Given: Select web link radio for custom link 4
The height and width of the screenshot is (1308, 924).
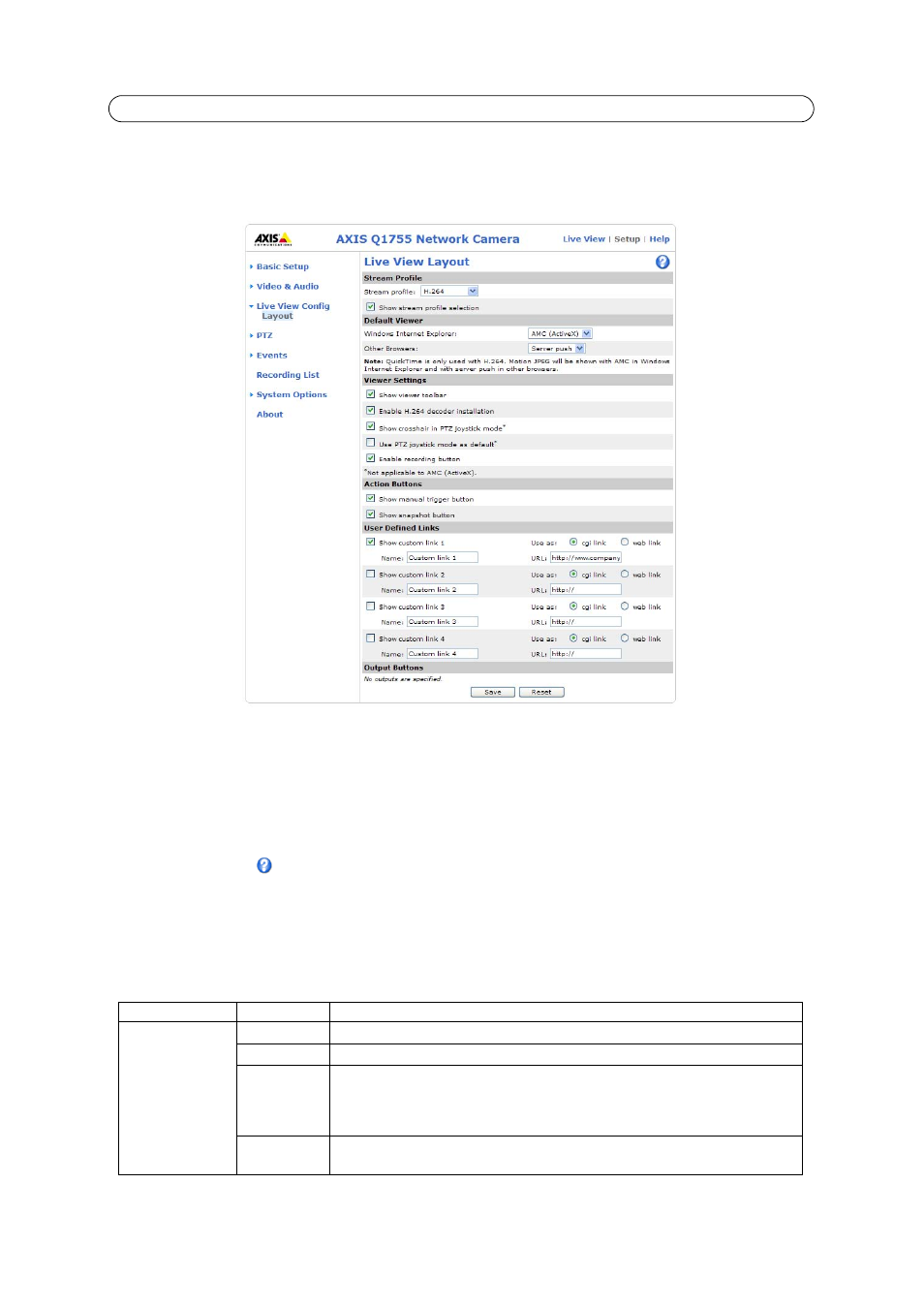Looking at the screenshot, I should pos(625,638).
